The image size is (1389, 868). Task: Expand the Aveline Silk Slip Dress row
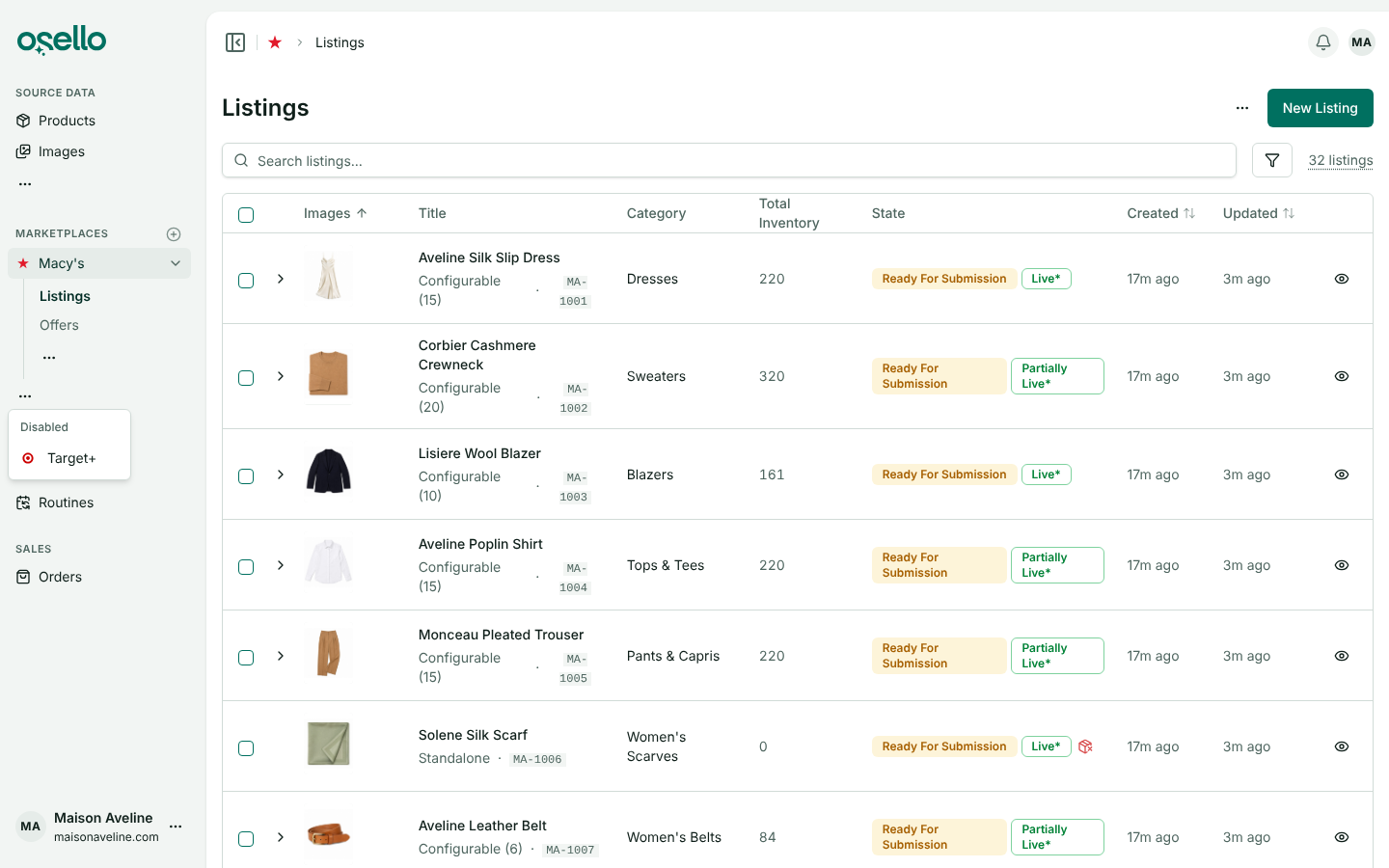coord(281,279)
